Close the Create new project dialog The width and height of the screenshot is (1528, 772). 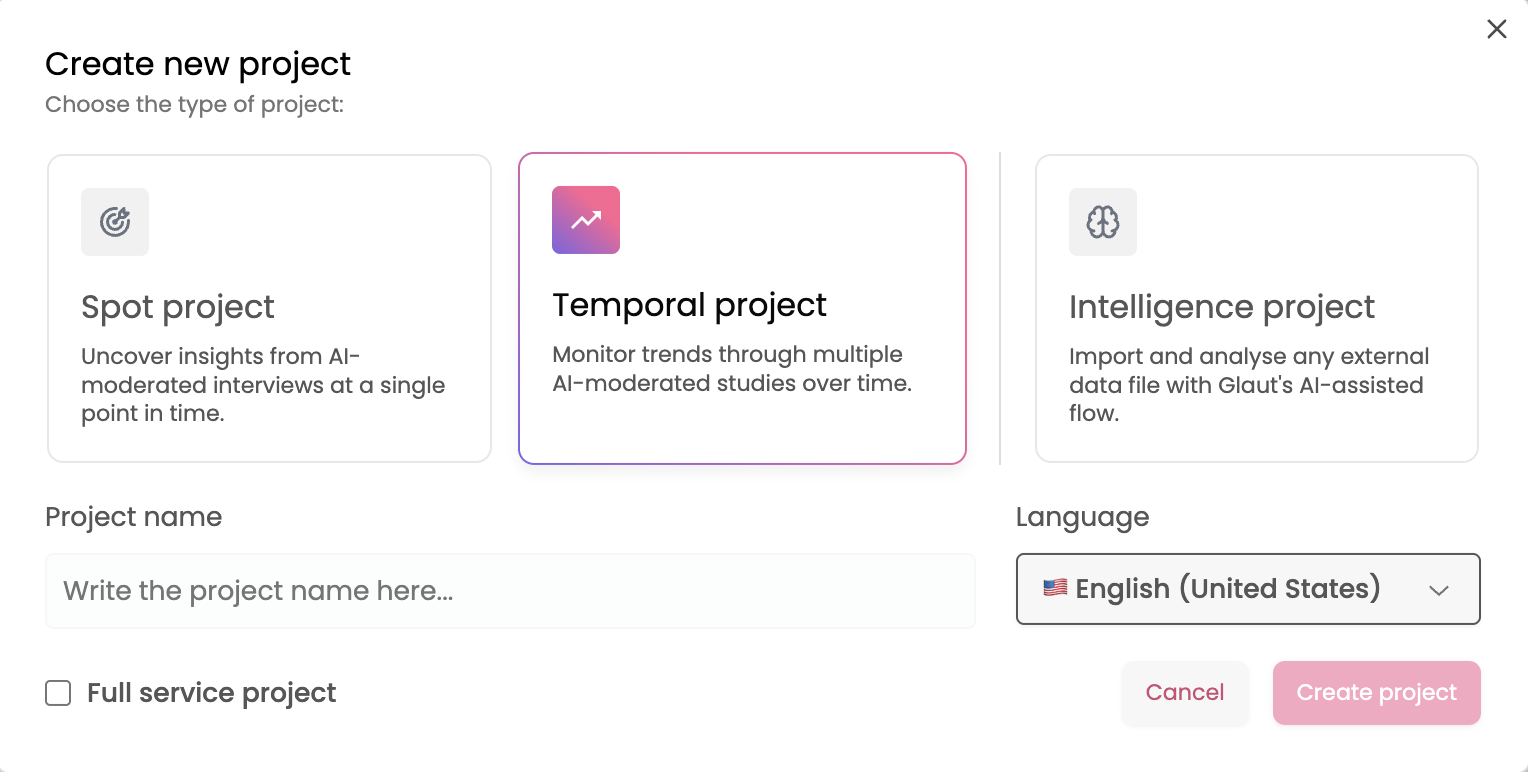coord(1496,29)
